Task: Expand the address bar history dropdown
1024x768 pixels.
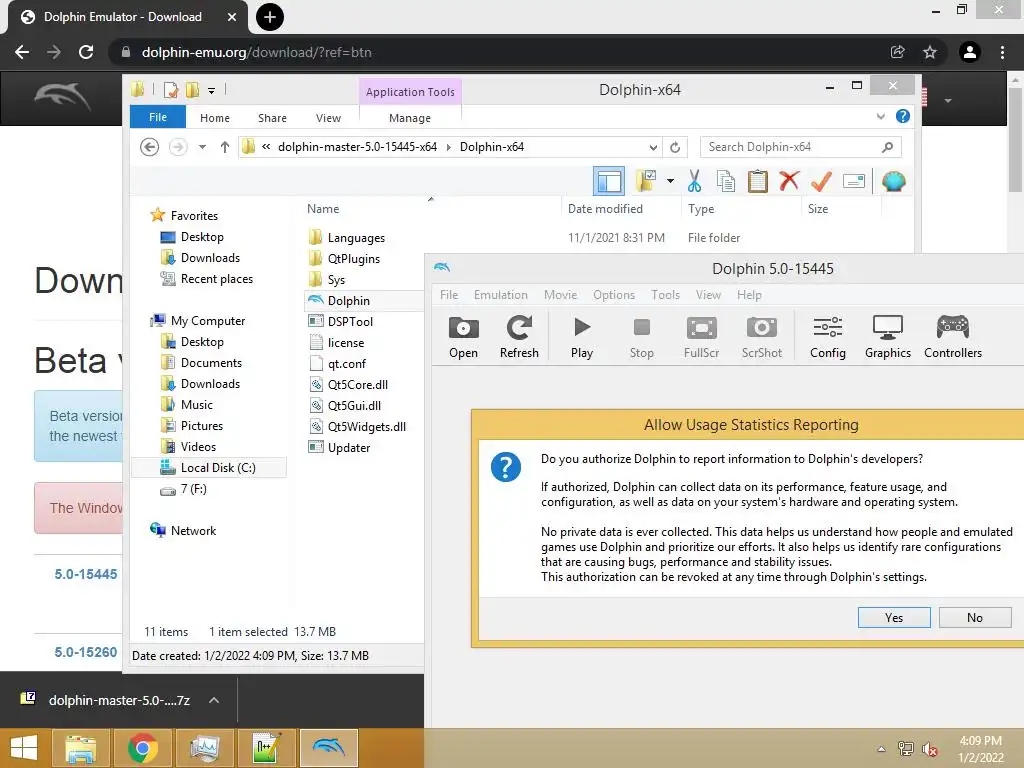Action: pyautogui.click(x=653, y=147)
